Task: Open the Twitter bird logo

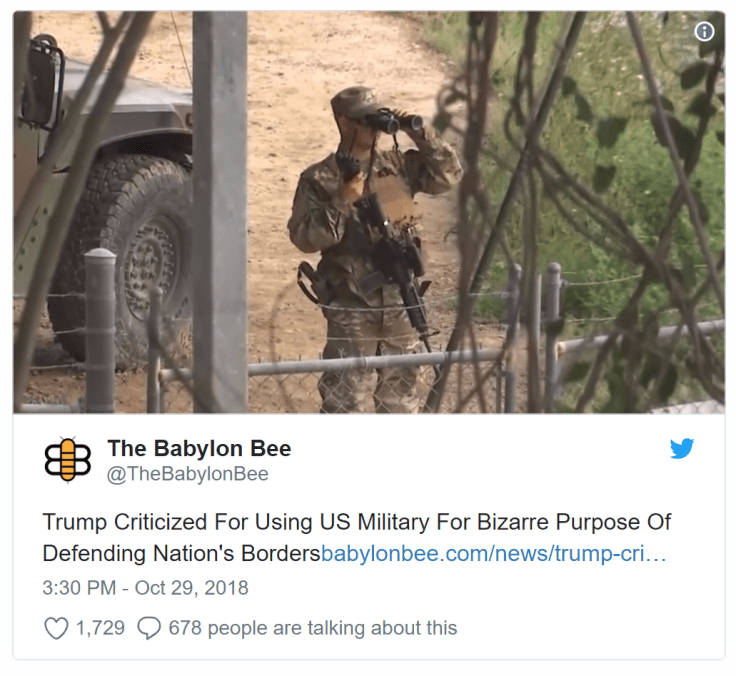Action: pos(682,448)
